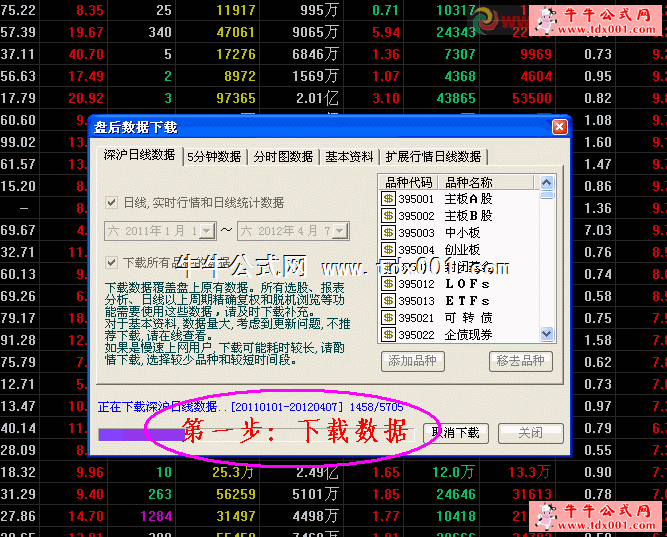Screen dimensions: 667x537
Task: Click the 53500 cell in the background table
Action: pyautogui.click(x=532, y=98)
